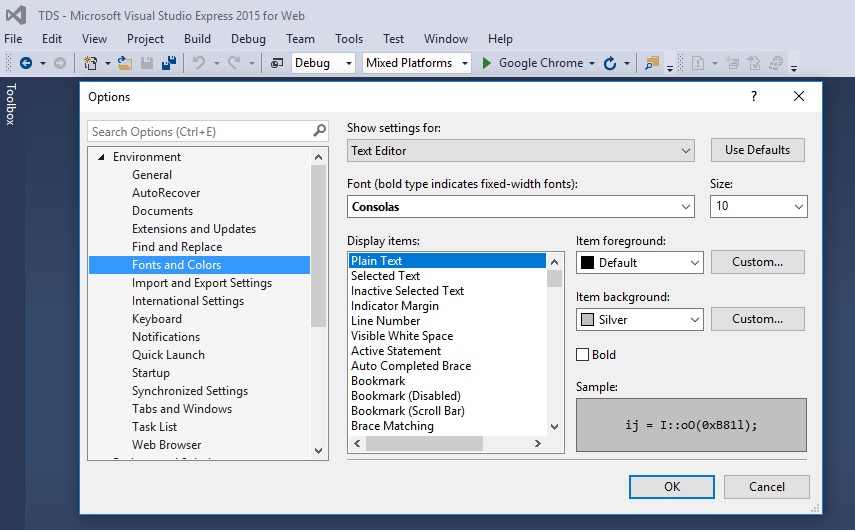This screenshot has width=855, height=530.
Task: Click Custom button for Item background
Action: pyautogui.click(x=757, y=319)
